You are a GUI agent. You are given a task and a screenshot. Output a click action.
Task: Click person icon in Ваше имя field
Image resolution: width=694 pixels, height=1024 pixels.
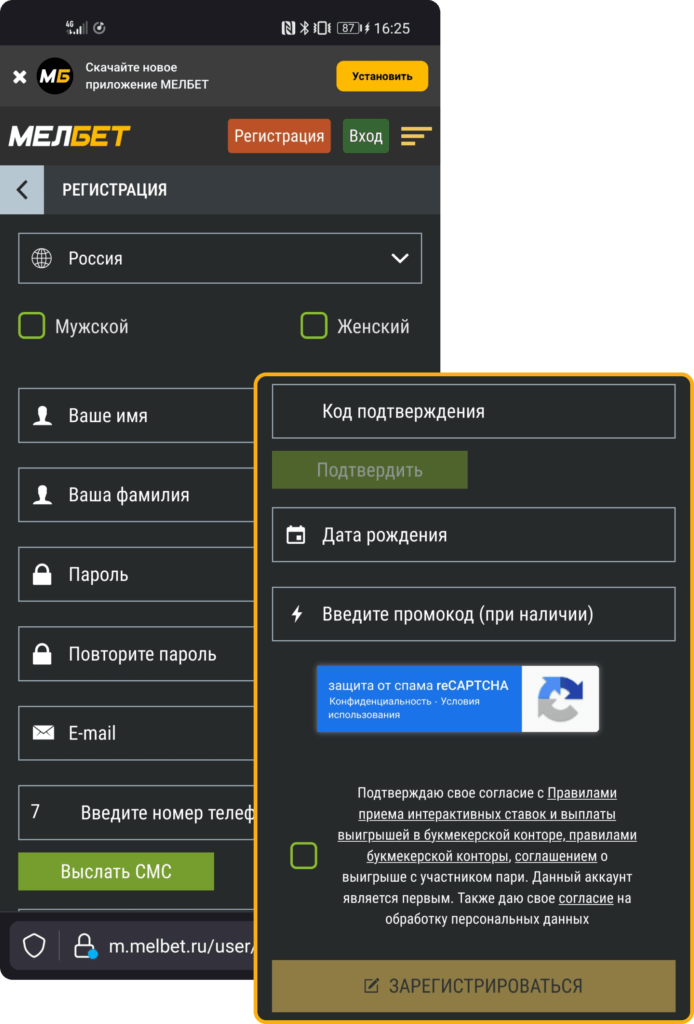pos(42,415)
